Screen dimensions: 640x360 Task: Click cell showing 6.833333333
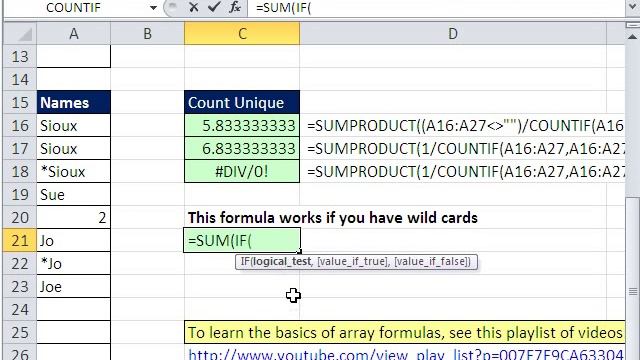pos(242,149)
